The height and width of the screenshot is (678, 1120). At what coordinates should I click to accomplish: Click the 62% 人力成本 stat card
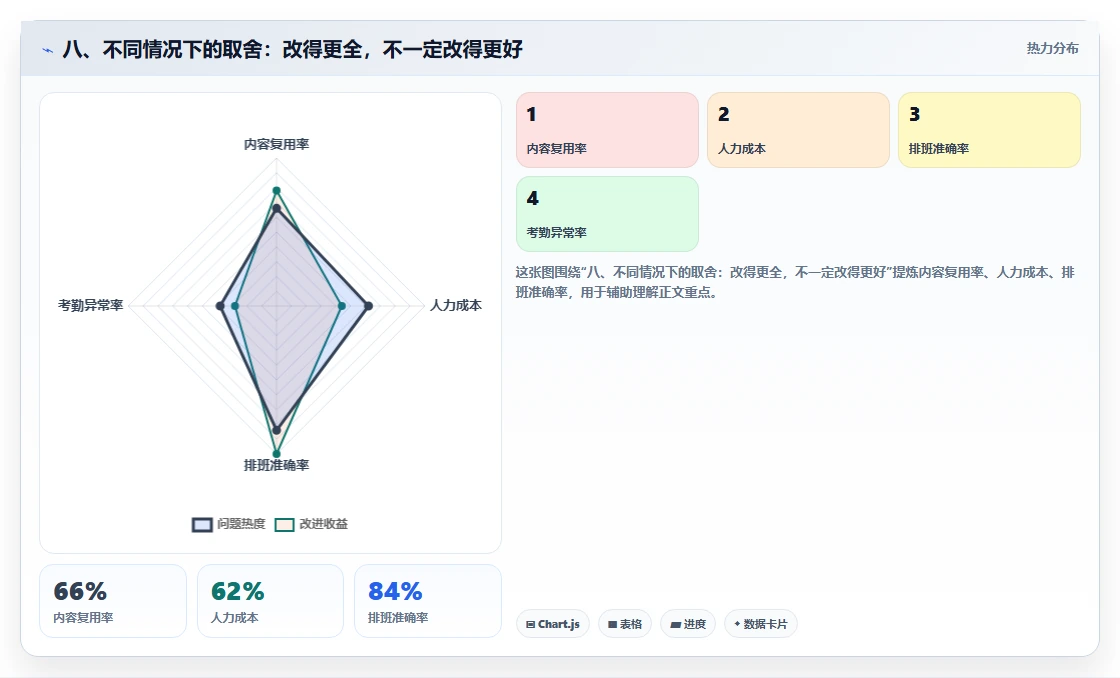[x=270, y=601]
